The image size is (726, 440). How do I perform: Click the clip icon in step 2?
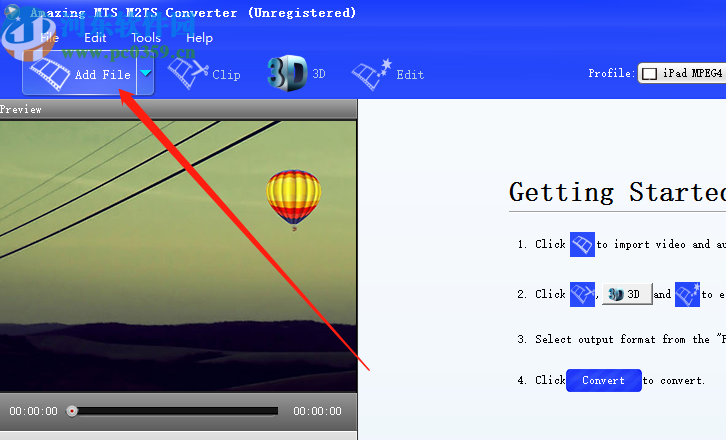coord(582,294)
